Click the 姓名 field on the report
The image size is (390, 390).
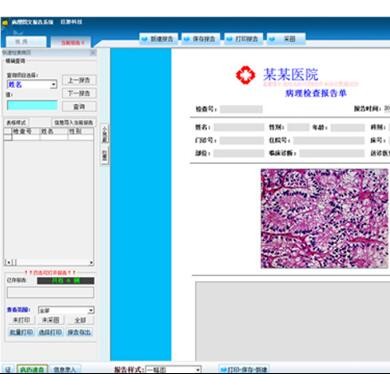point(239,127)
